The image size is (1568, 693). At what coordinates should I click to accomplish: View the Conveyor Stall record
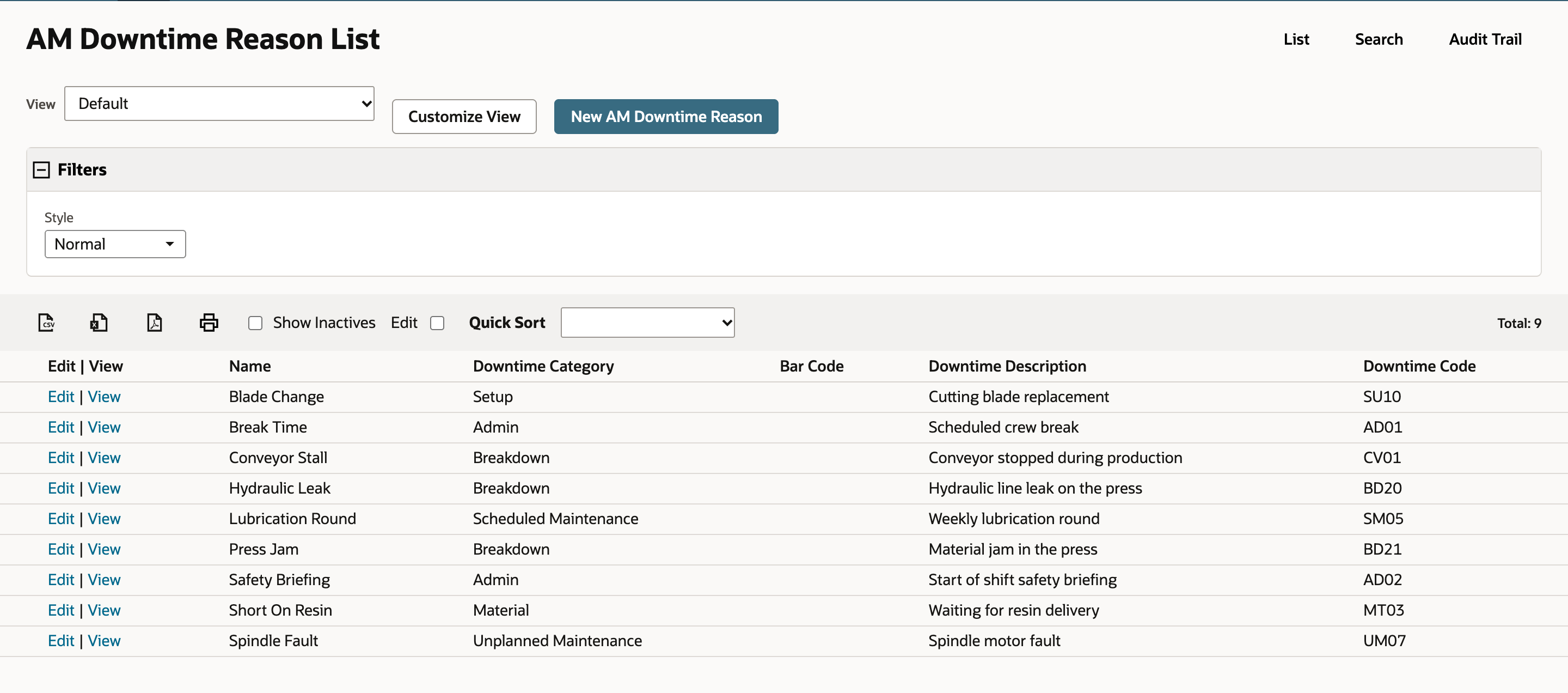(104, 458)
